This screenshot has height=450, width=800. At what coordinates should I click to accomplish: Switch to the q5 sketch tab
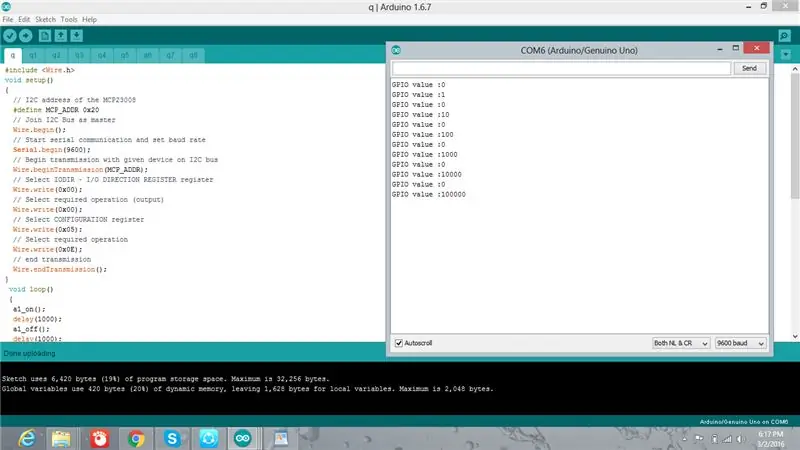125,55
